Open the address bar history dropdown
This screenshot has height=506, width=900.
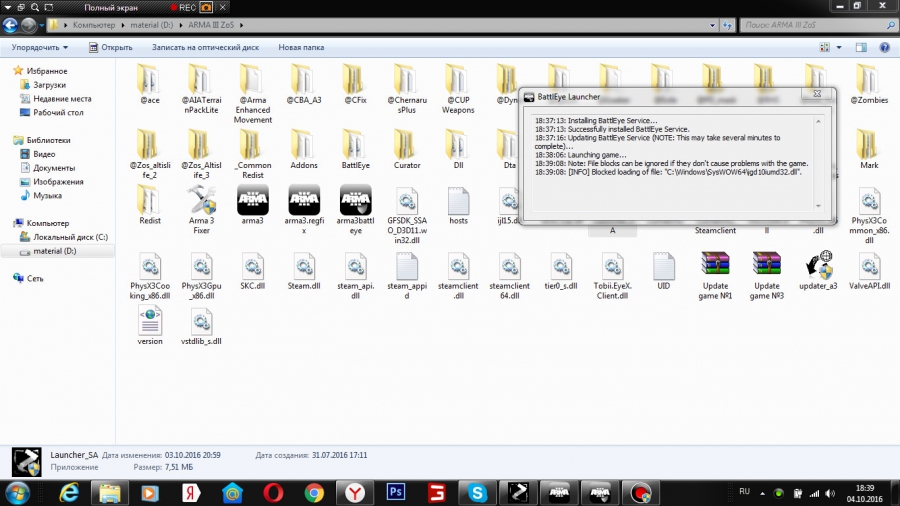[712, 25]
